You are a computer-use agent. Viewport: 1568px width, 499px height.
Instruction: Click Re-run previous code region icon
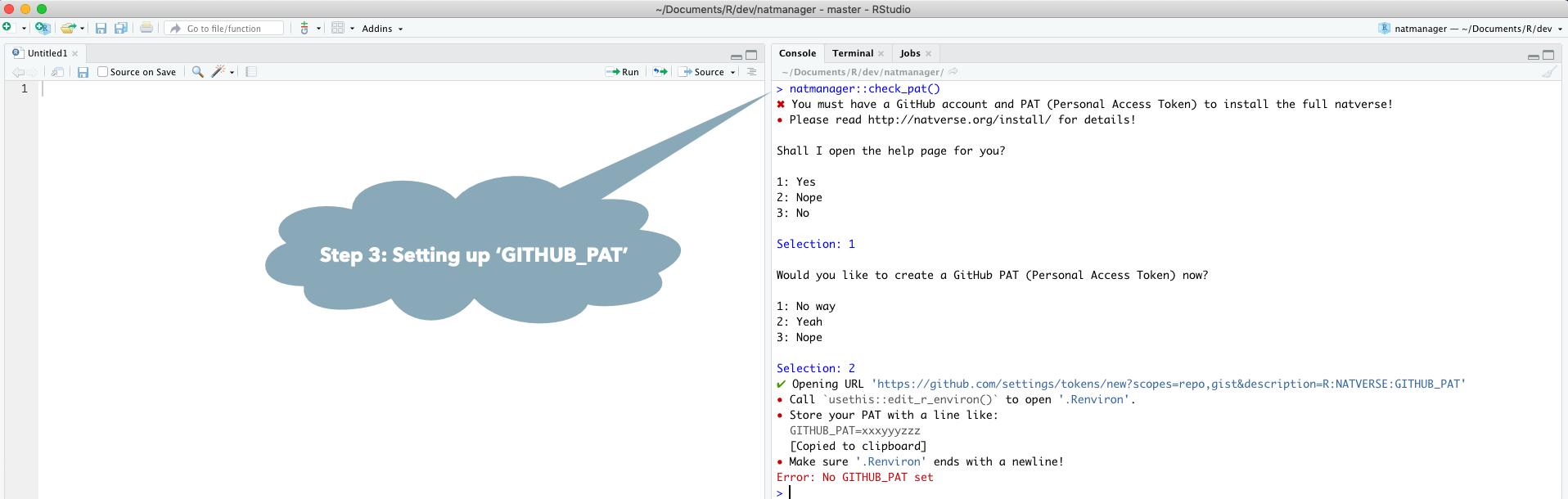[660, 72]
